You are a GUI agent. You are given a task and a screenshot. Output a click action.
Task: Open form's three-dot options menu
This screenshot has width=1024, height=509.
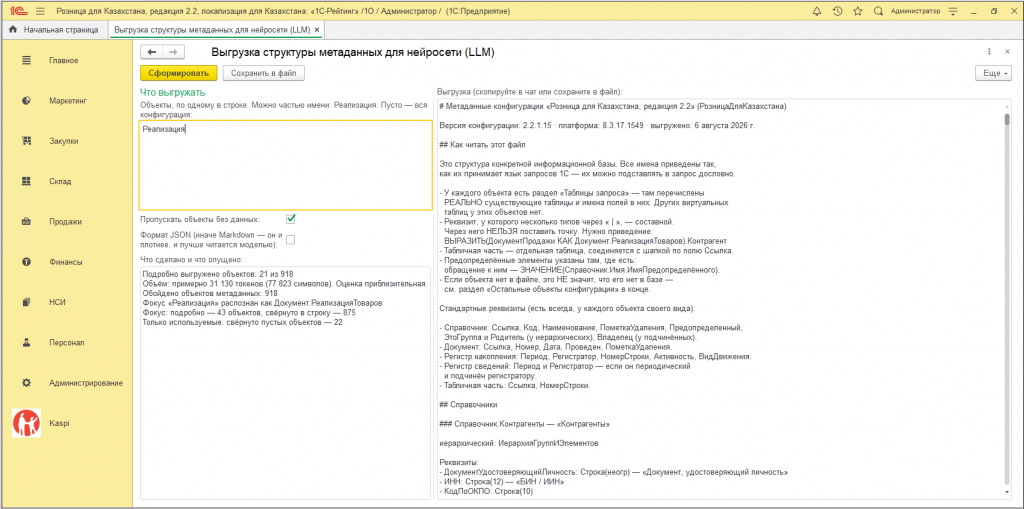[990, 52]
